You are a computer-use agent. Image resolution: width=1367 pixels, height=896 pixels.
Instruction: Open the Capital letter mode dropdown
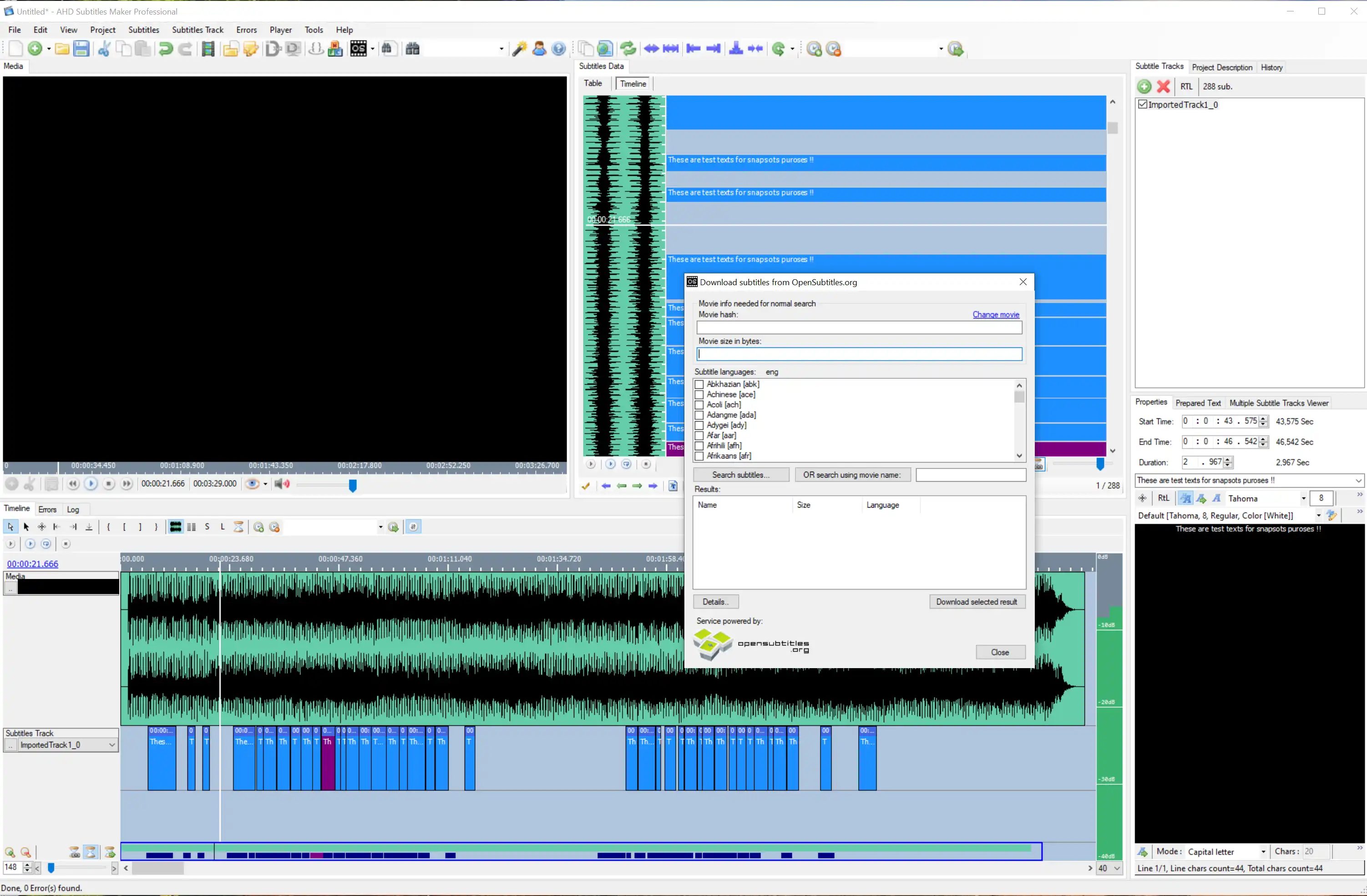point(1263,852)
